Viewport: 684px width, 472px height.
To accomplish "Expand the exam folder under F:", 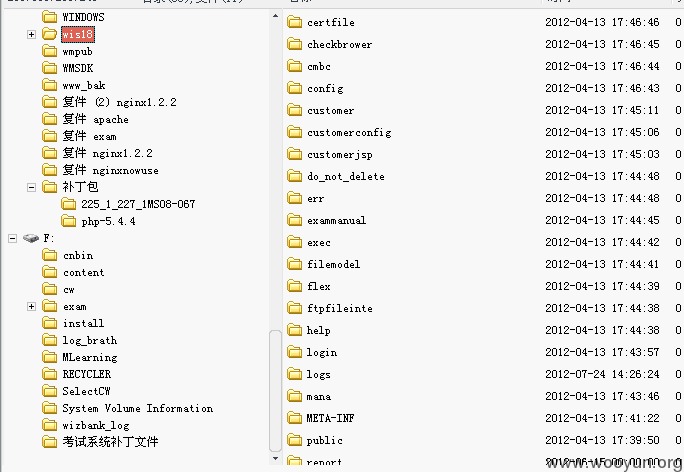I will [31, 307].
